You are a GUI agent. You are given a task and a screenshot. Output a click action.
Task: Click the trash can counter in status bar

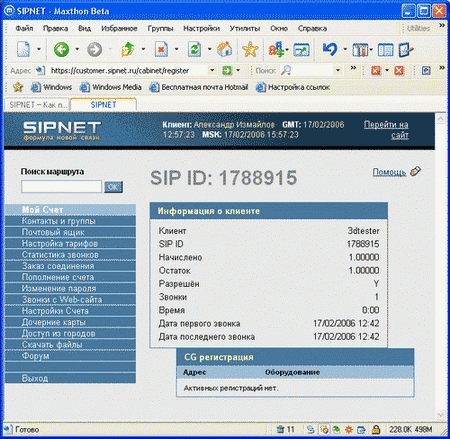[285, 429]
